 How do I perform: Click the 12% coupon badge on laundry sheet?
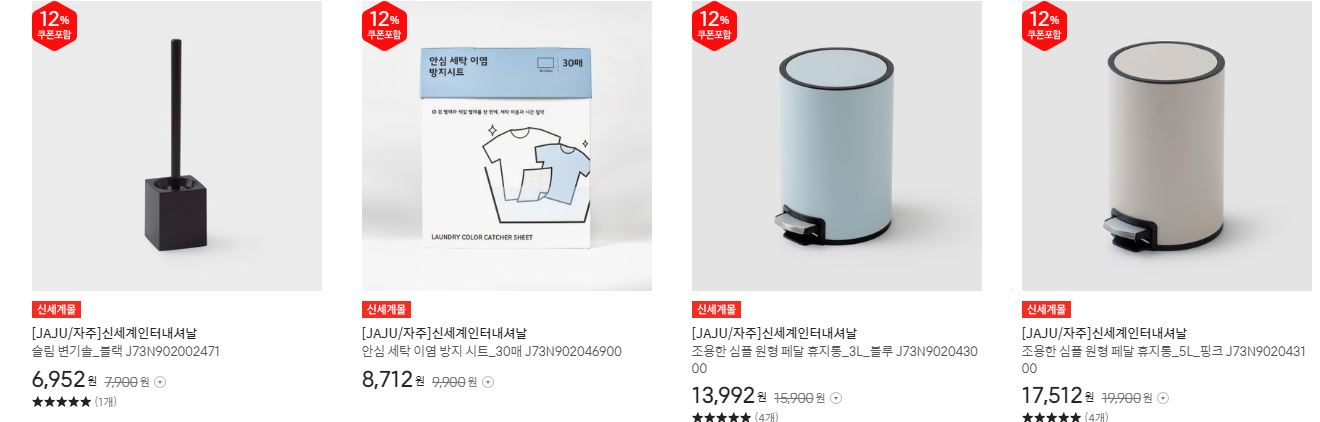[x=385, y=24]
